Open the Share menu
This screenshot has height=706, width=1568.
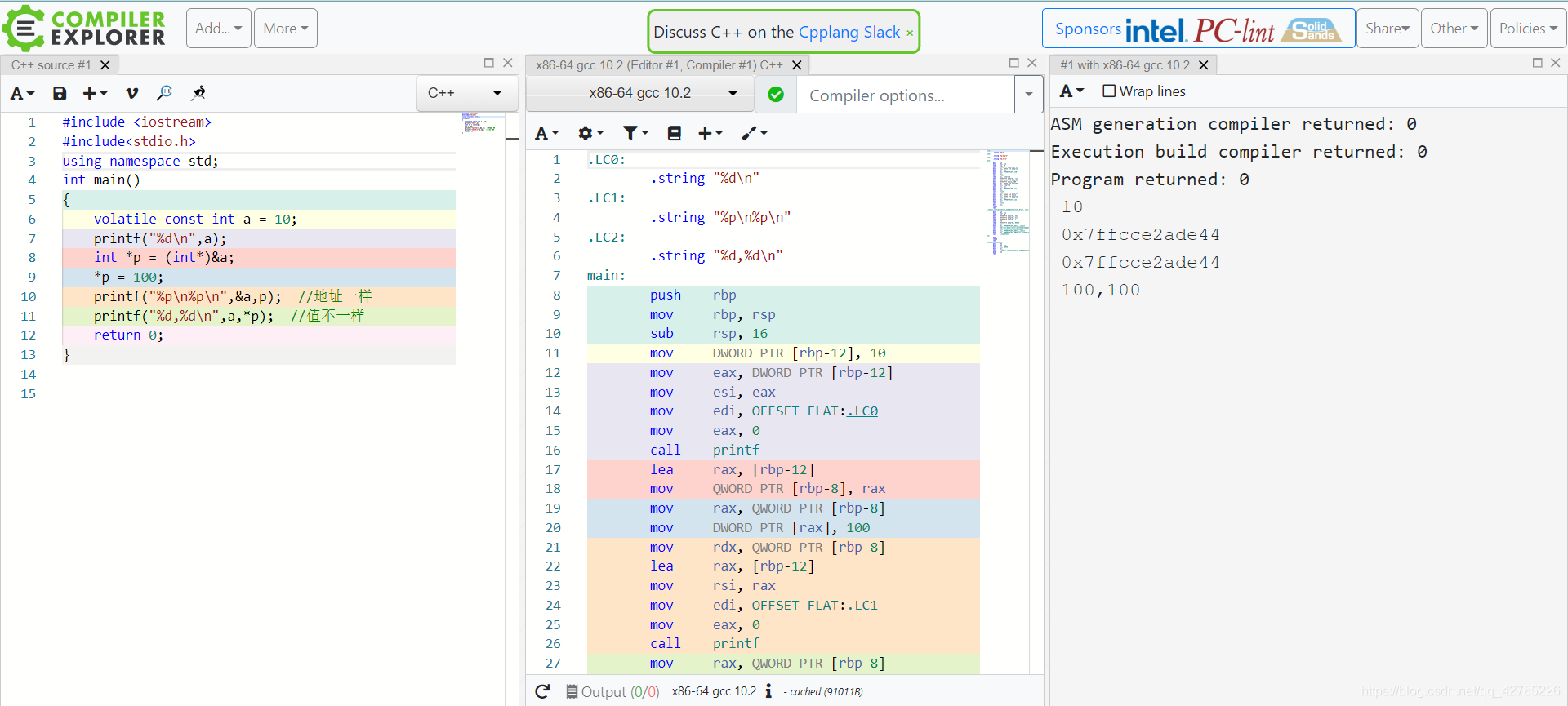[x=1387, y=29]
